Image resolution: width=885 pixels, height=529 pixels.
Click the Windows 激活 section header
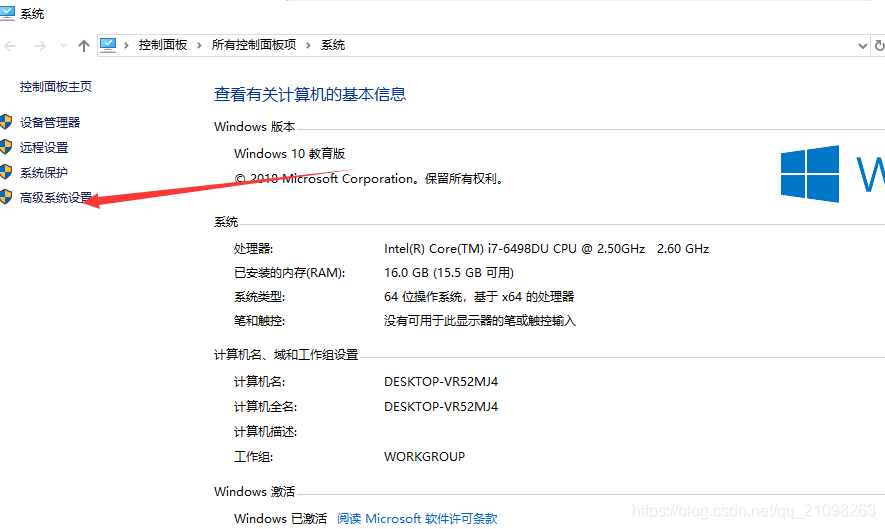tap(255, 491)
